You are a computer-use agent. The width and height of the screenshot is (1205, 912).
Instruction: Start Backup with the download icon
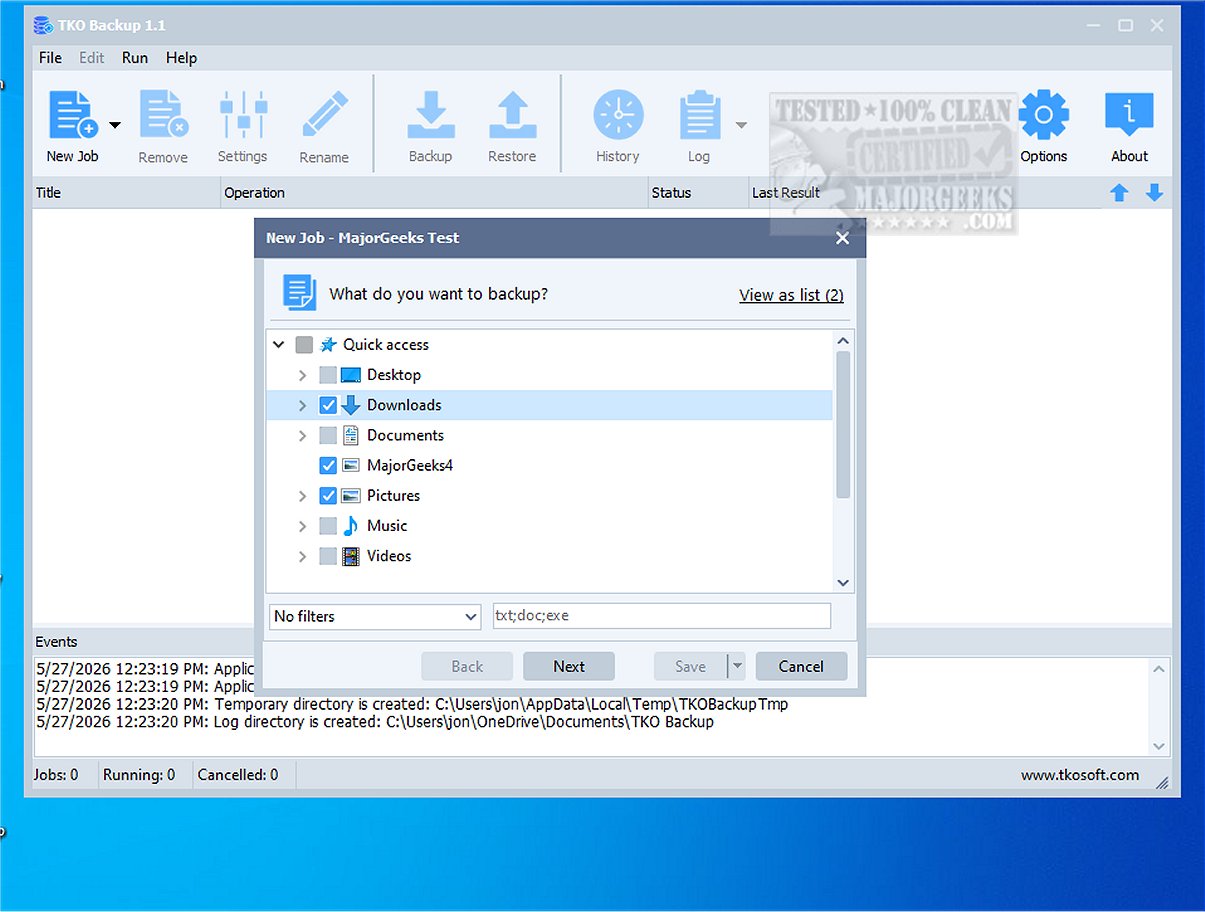pyautogui.click(x=431, y=114)
